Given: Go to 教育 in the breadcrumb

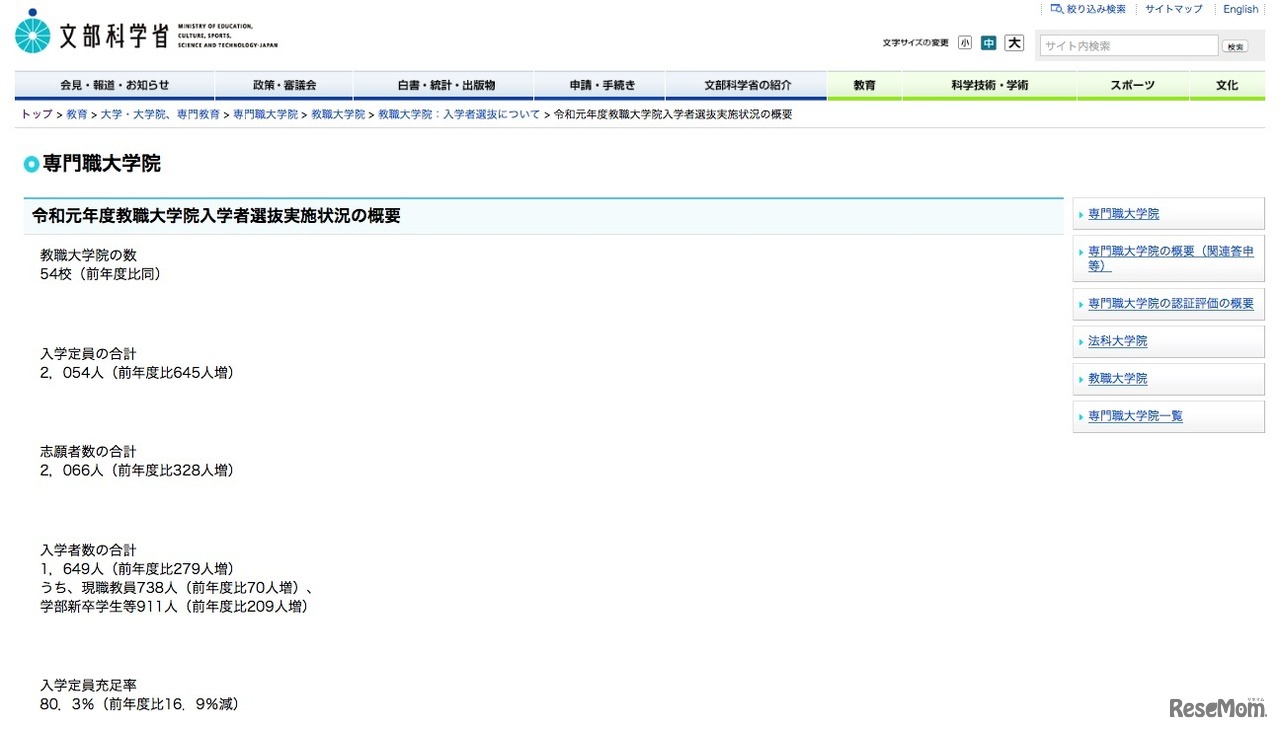Looking at the screenshot, I should point(77,115).
